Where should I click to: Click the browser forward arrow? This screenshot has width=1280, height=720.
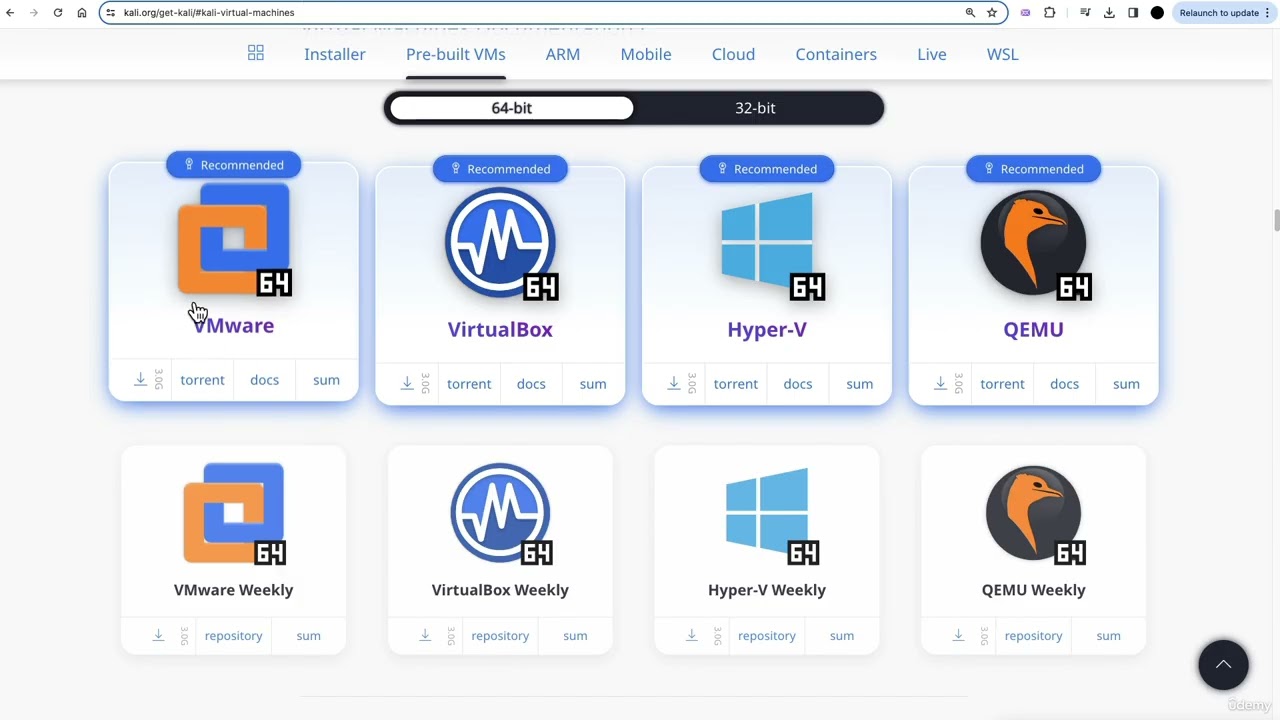pos(33,13)
